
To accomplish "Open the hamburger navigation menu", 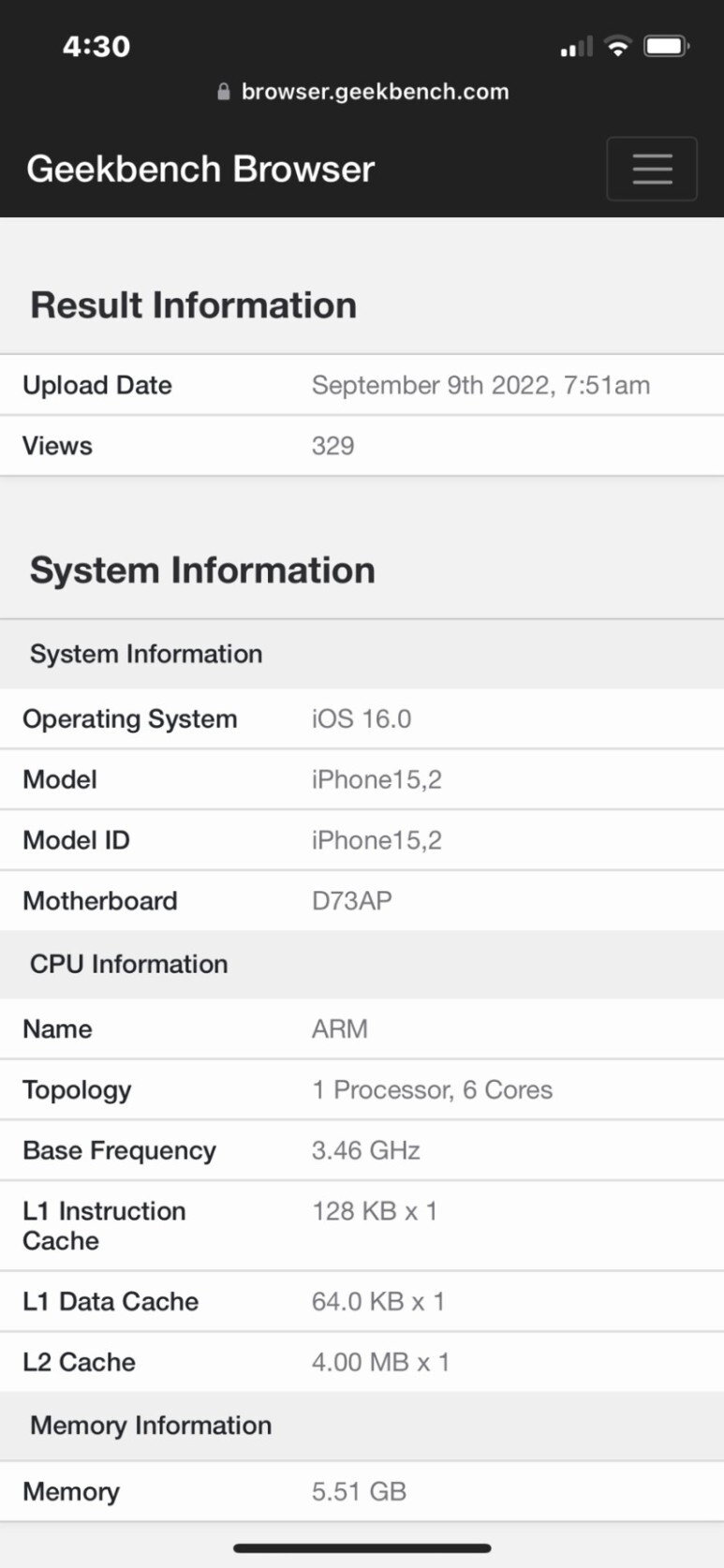I will point(652,169).
